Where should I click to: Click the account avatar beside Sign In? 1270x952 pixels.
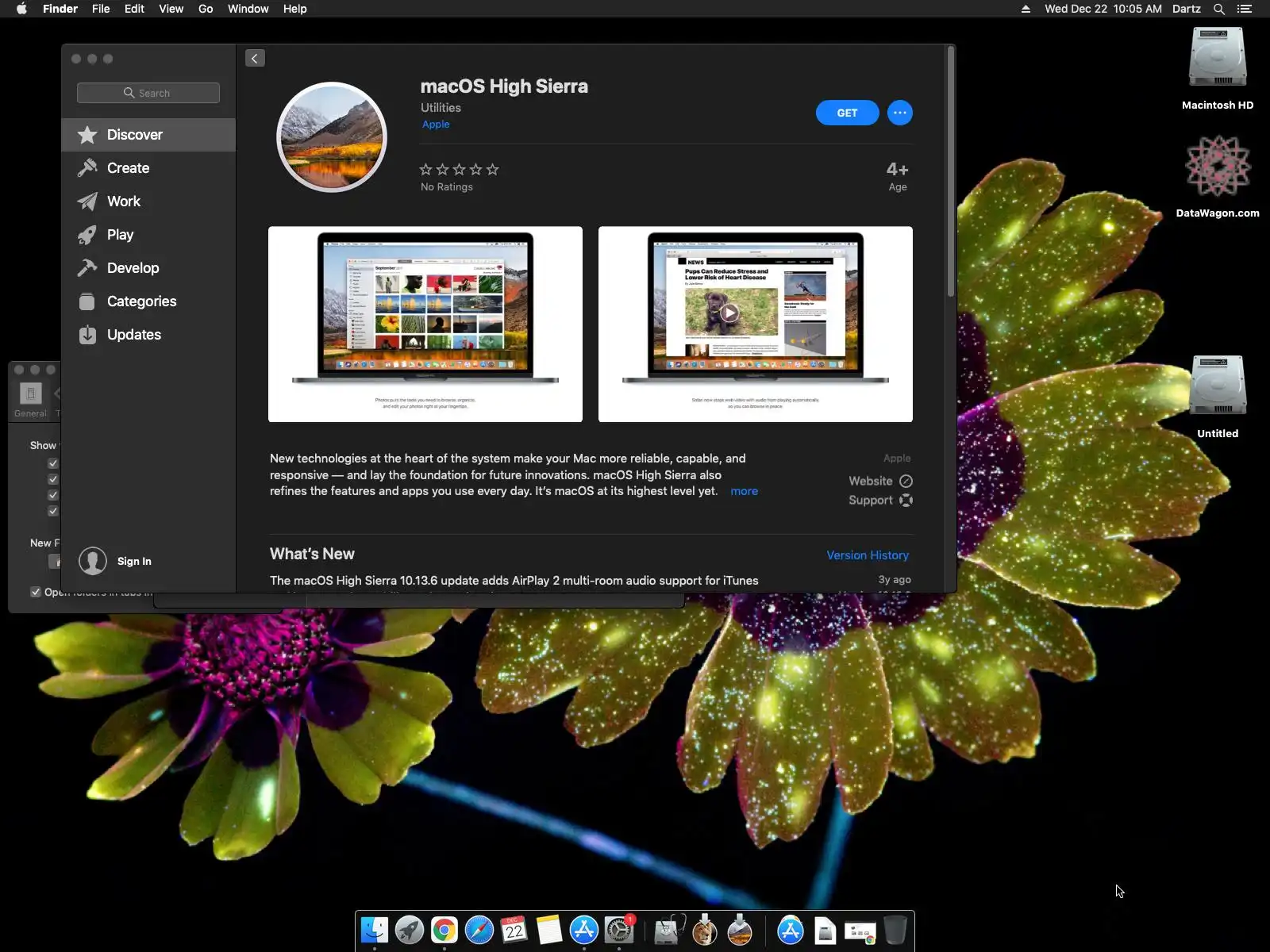point(93,561)
